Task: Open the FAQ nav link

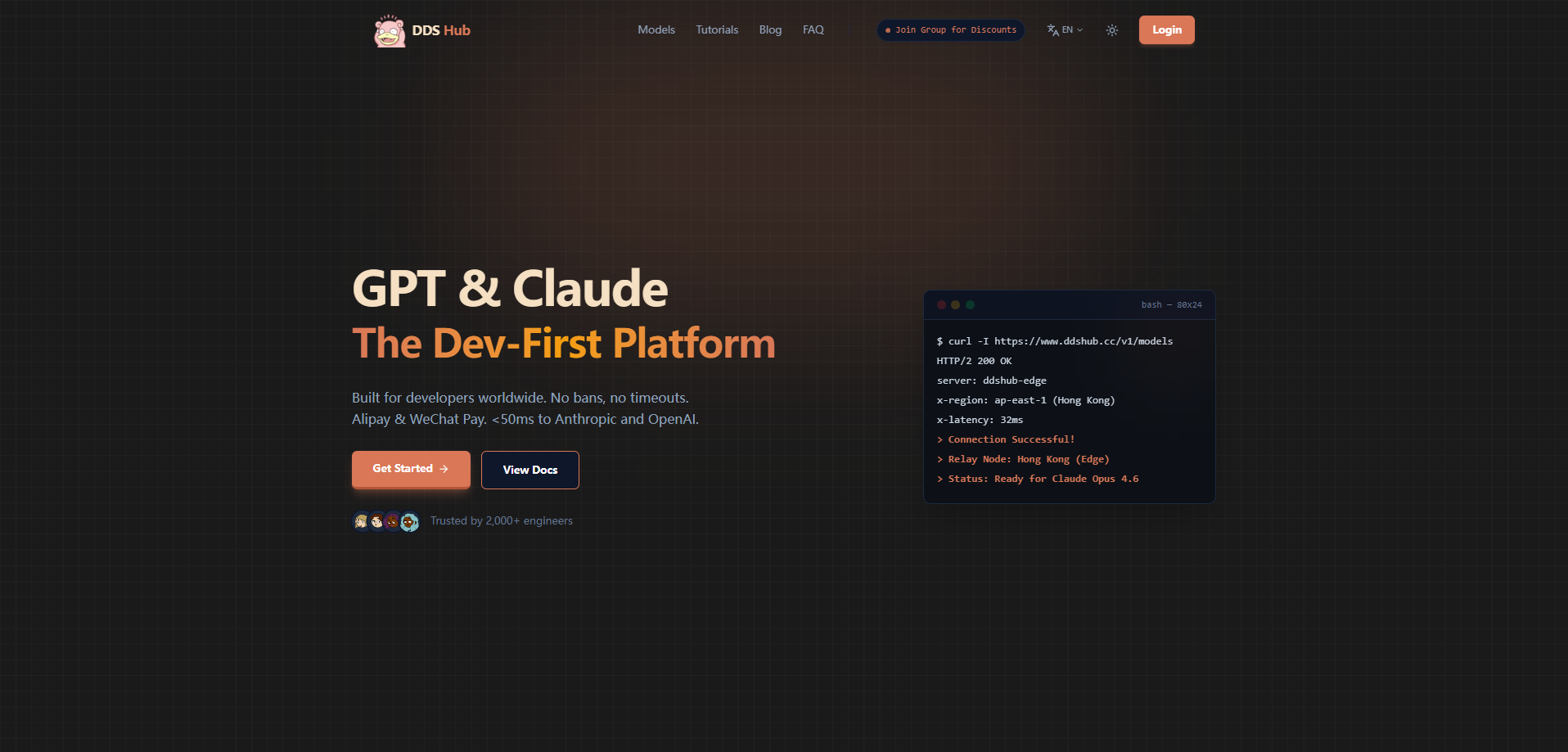Action: (813, 29)
